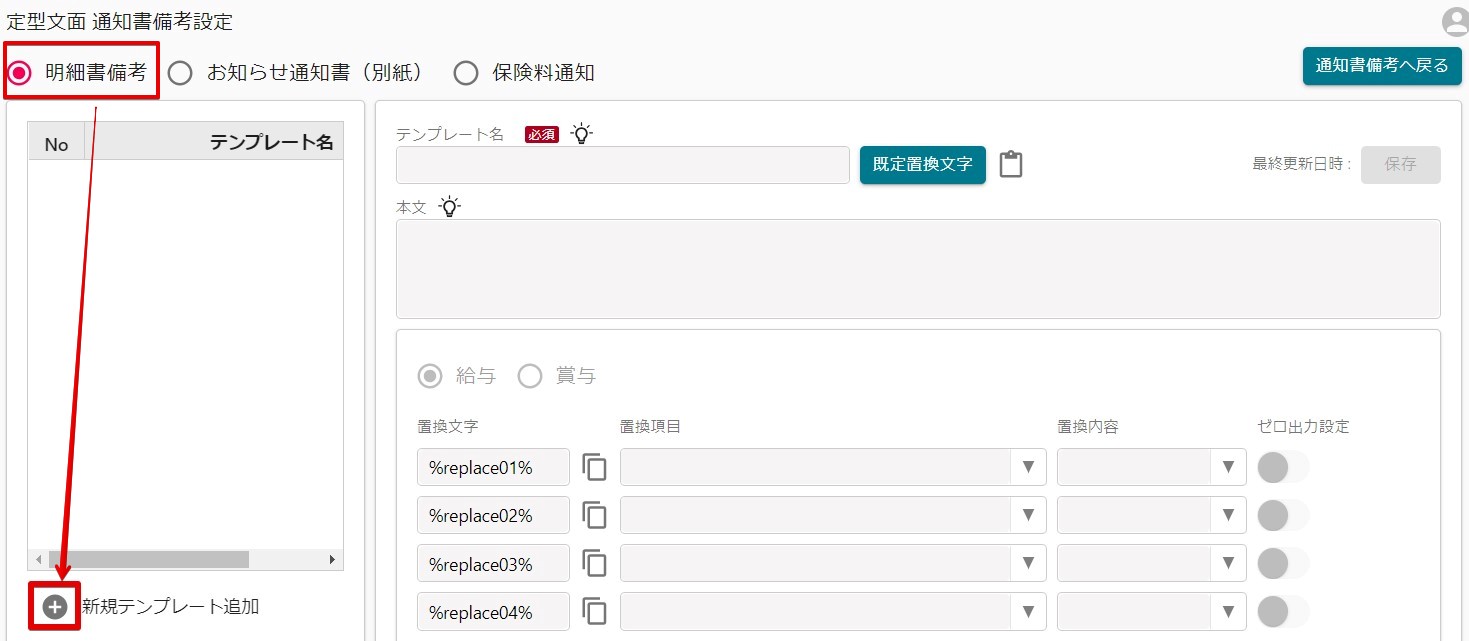Click the 通知書備考へ戻る button
The width and height of the screenshot is (1469, 641).
tap(1382, 66)
